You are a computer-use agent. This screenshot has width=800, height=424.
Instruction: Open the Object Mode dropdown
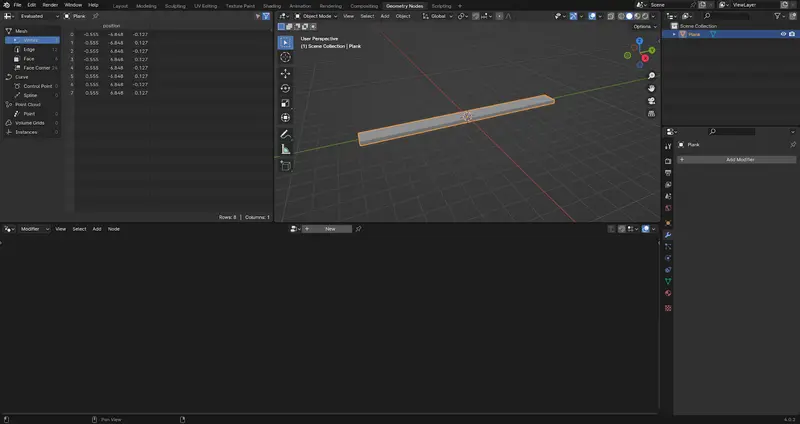coord(317,16)
